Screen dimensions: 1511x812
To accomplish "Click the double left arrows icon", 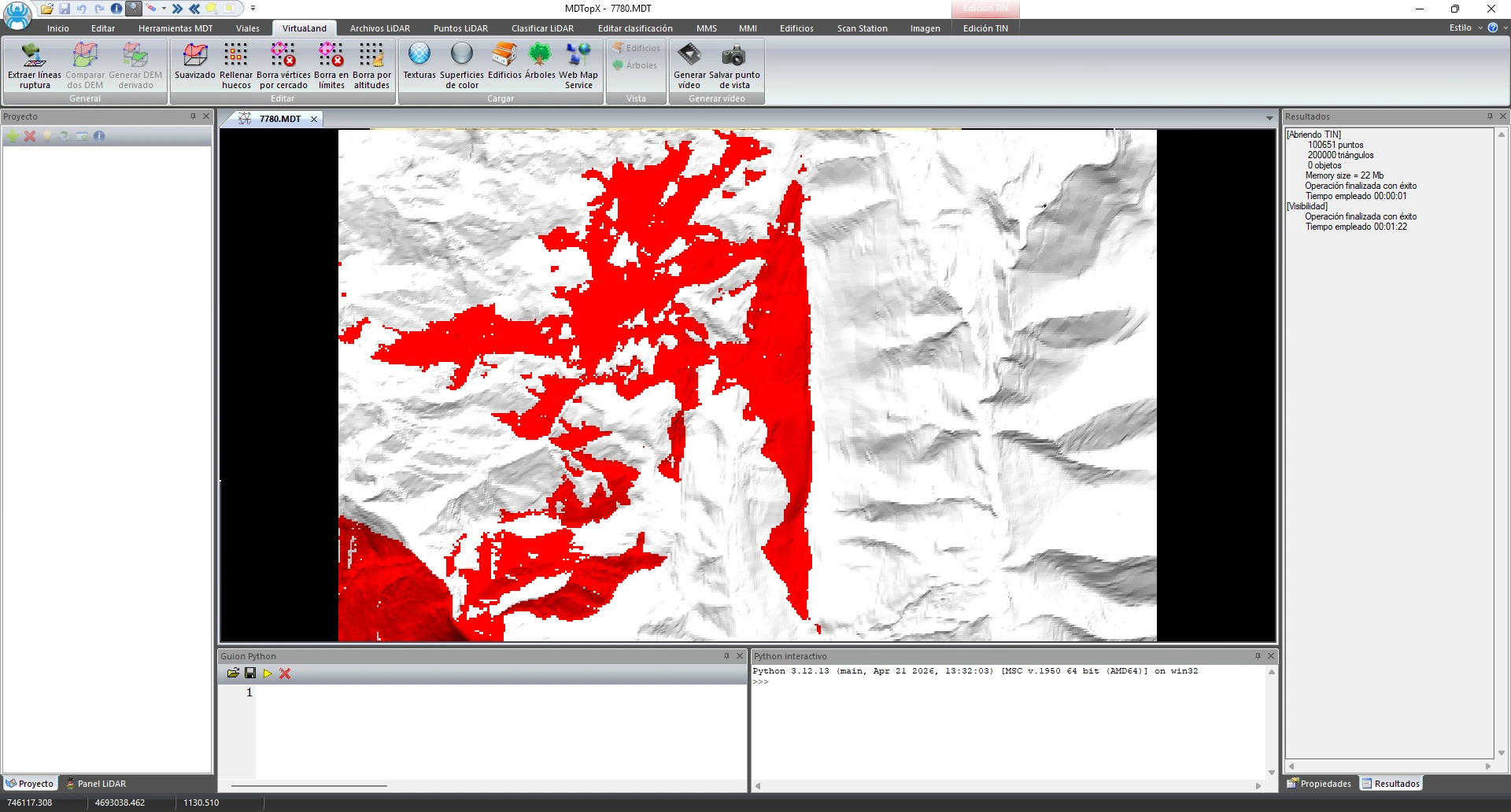I will [x=194, y=9].
